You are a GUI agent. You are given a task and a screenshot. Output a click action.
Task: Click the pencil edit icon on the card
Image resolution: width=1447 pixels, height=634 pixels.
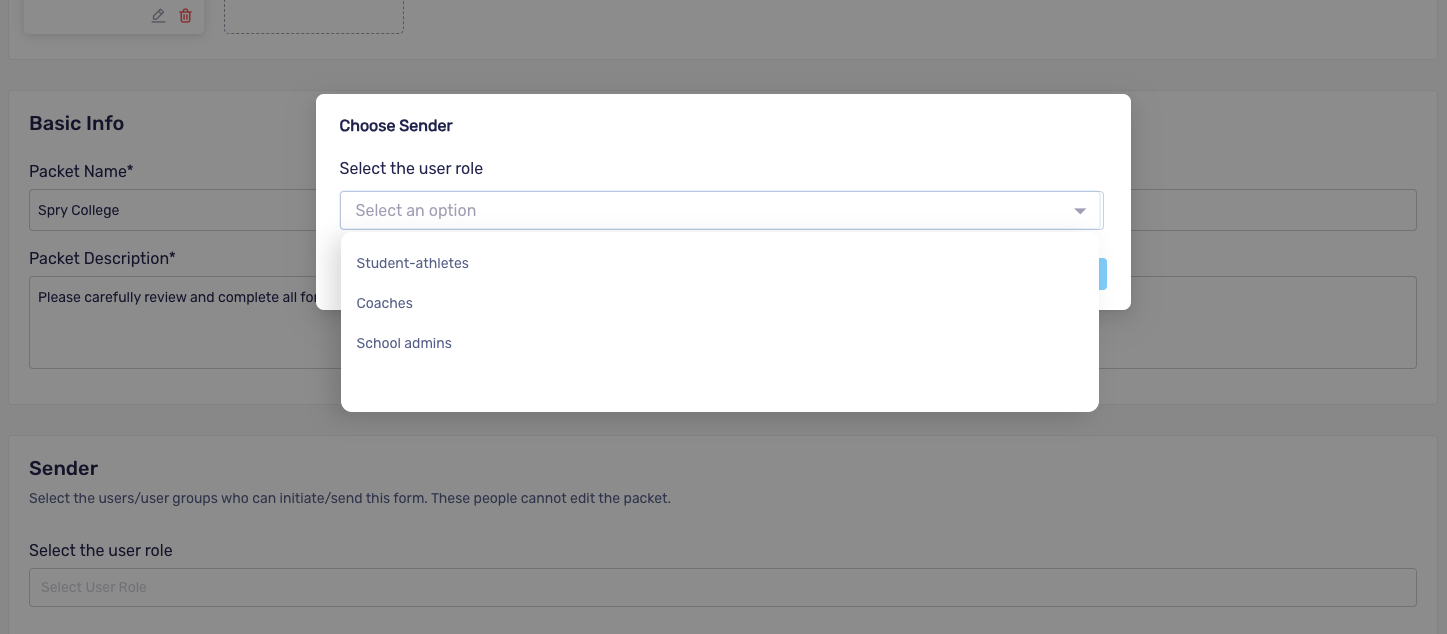click(158, 15)
